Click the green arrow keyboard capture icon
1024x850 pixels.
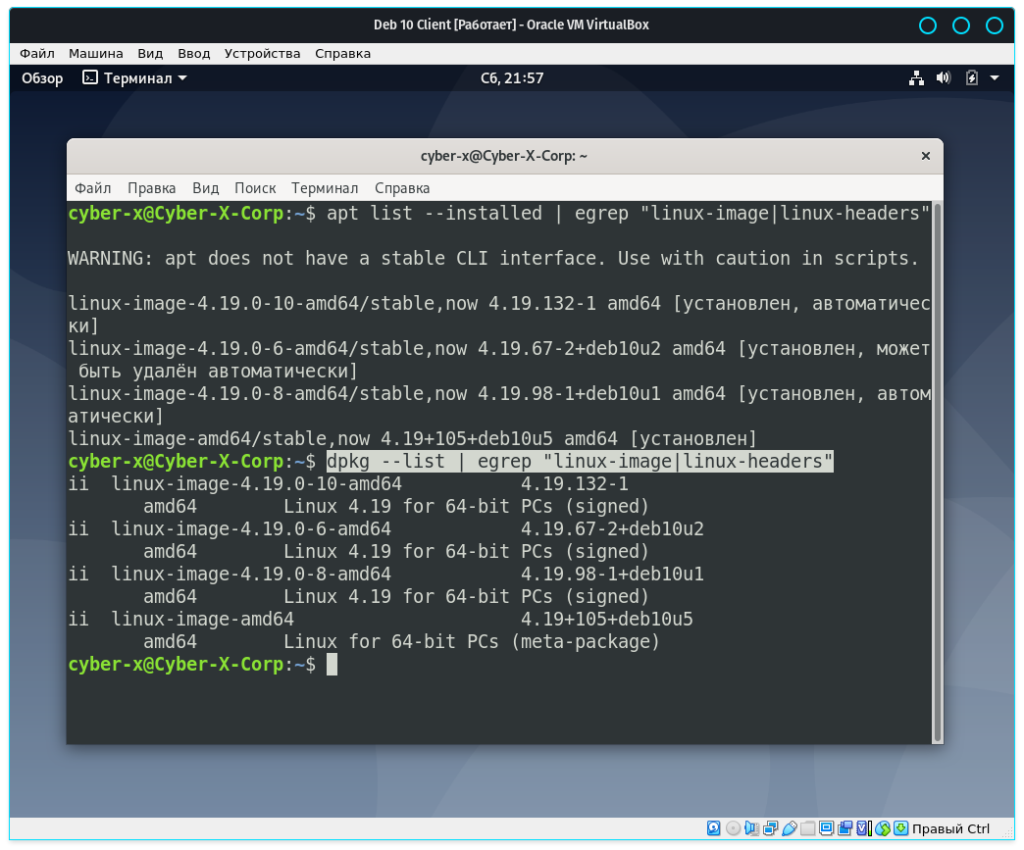901,828
